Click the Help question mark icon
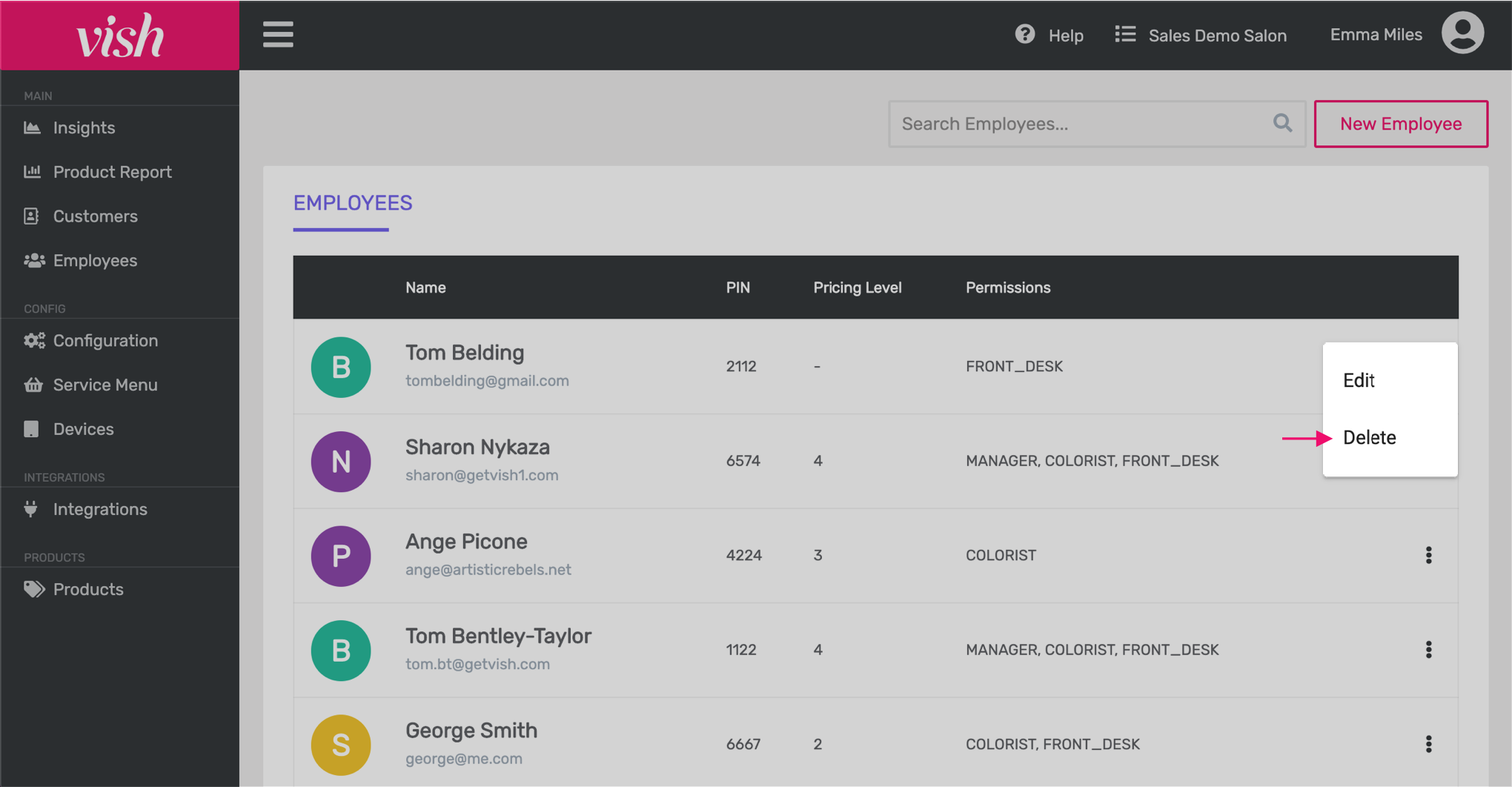 point(1024,35)
